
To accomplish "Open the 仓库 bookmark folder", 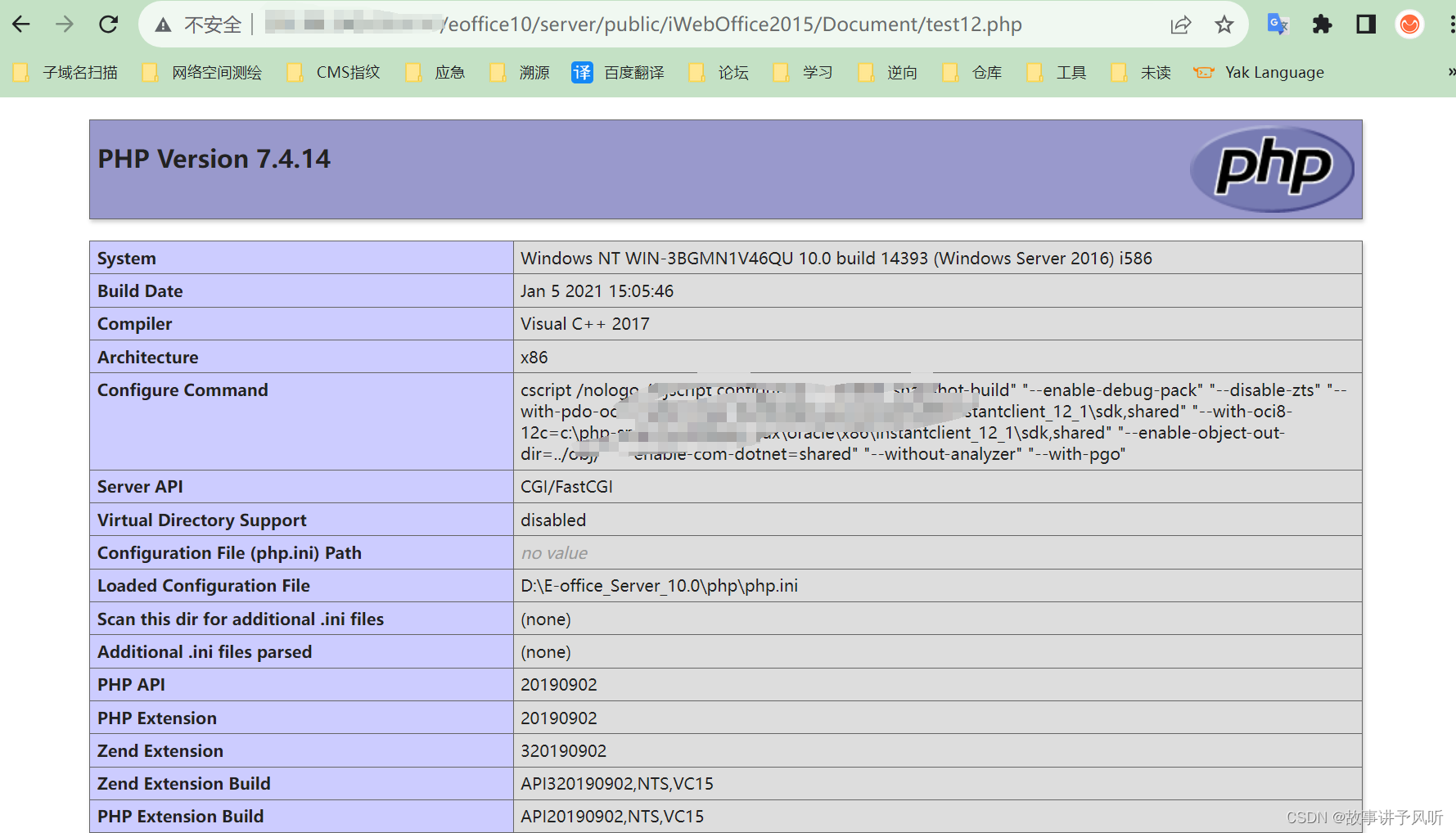I will tap(973, 73).
